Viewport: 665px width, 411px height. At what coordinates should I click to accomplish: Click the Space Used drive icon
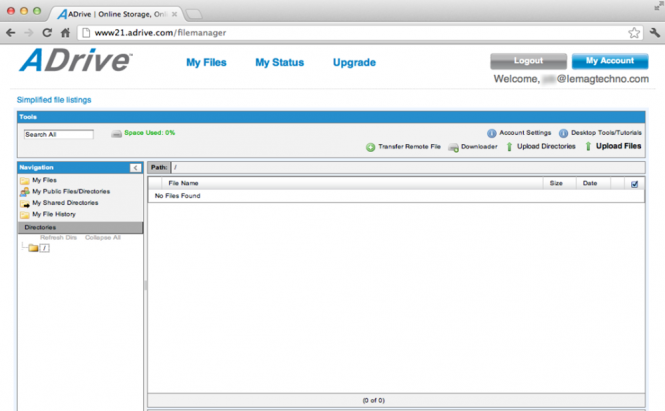116,134
